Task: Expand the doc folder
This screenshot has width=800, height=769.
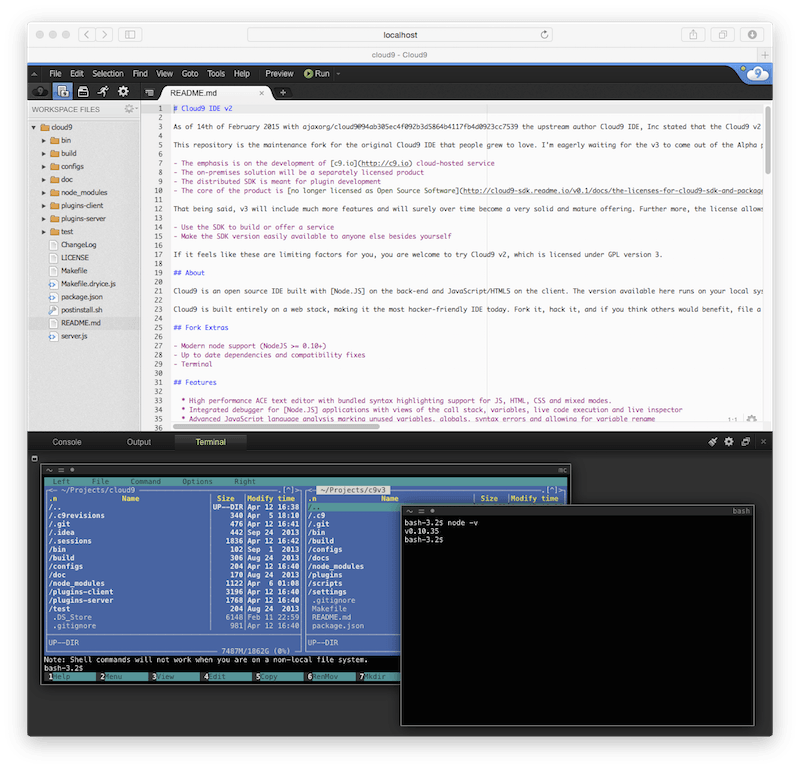Action: tap(44, 180)
